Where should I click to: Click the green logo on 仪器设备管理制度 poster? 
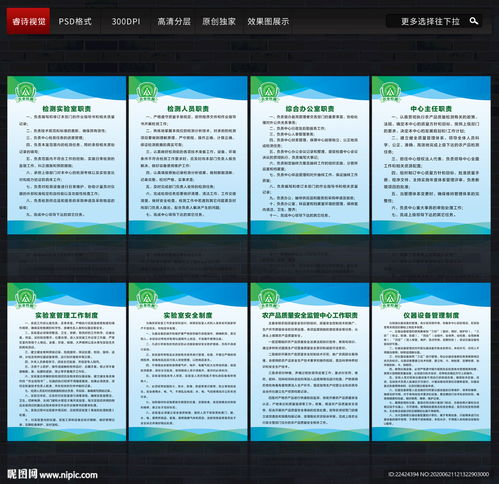(390, 299)
